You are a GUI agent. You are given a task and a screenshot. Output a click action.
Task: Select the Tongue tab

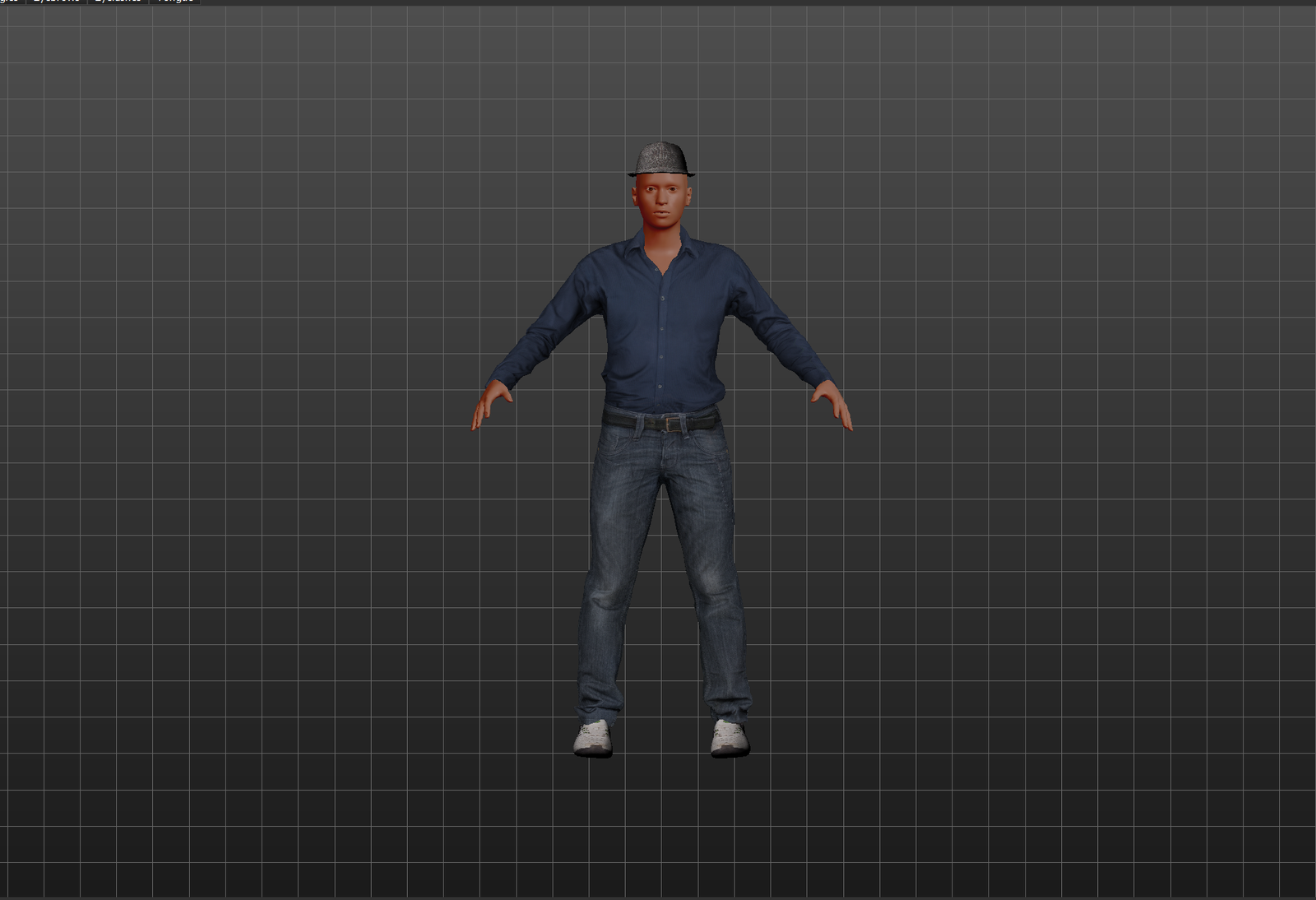coord(174,1)
